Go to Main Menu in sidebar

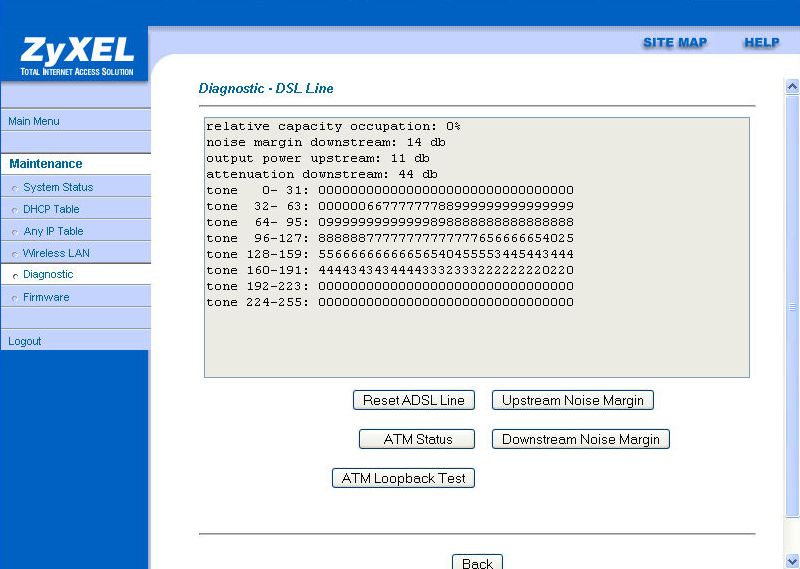(x=34, y=121)
